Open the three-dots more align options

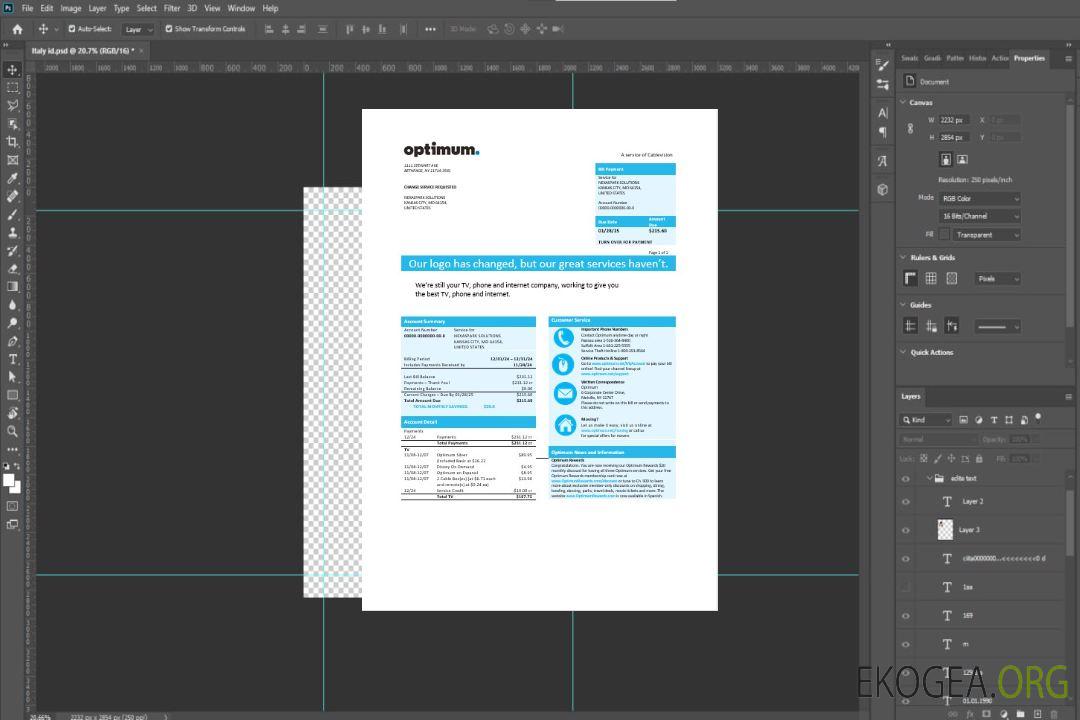coord(430,29)
